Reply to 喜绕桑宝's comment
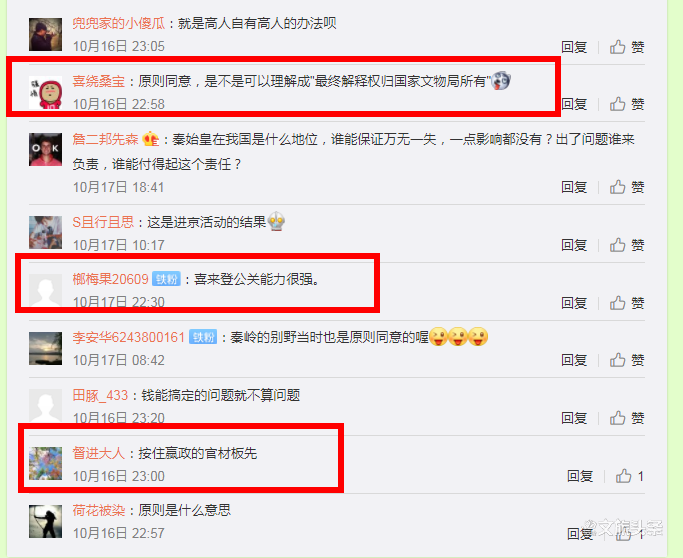683x558 pixels. point(574,104)
